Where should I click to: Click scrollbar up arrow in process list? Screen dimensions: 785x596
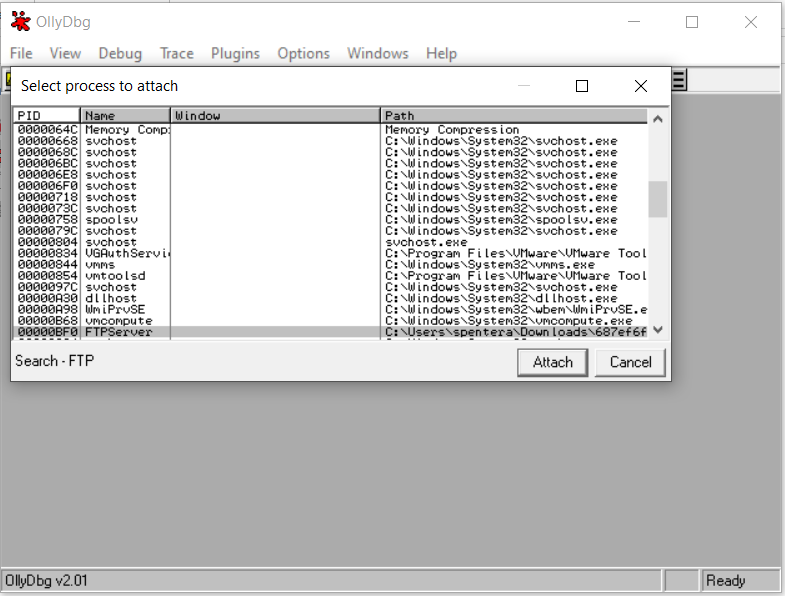pos(658,119)
